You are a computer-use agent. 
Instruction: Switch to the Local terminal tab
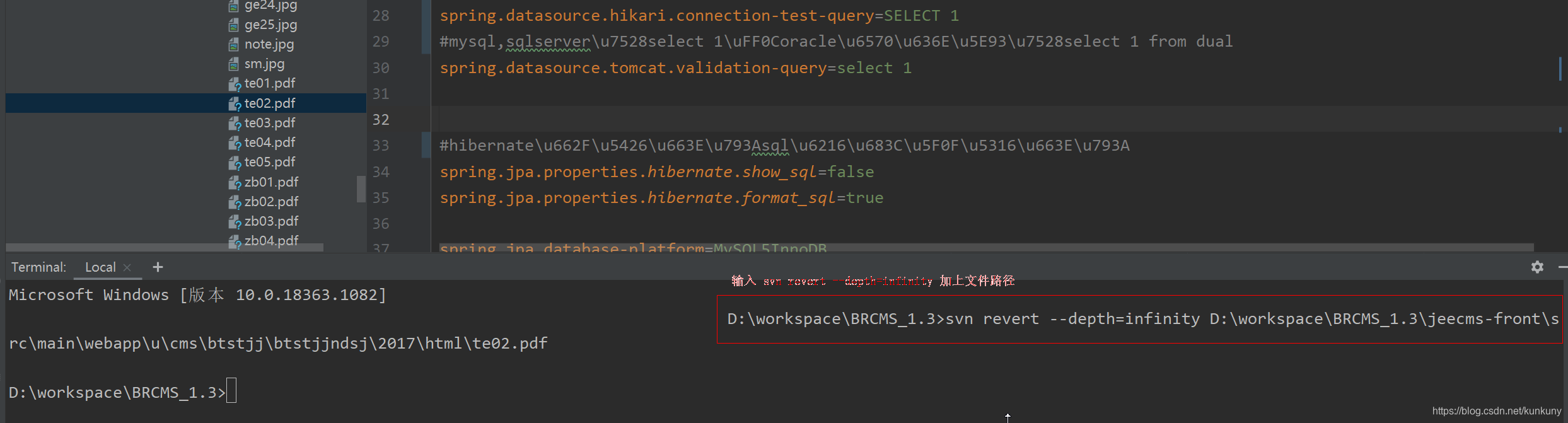click(100, 267)
